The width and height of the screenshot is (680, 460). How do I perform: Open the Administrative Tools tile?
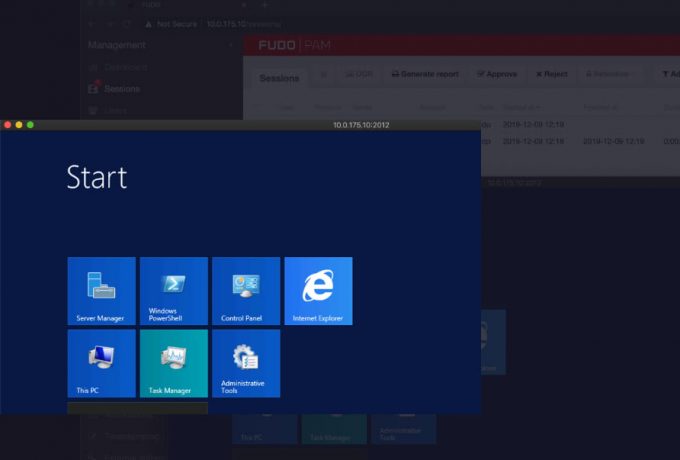[246, 363]
